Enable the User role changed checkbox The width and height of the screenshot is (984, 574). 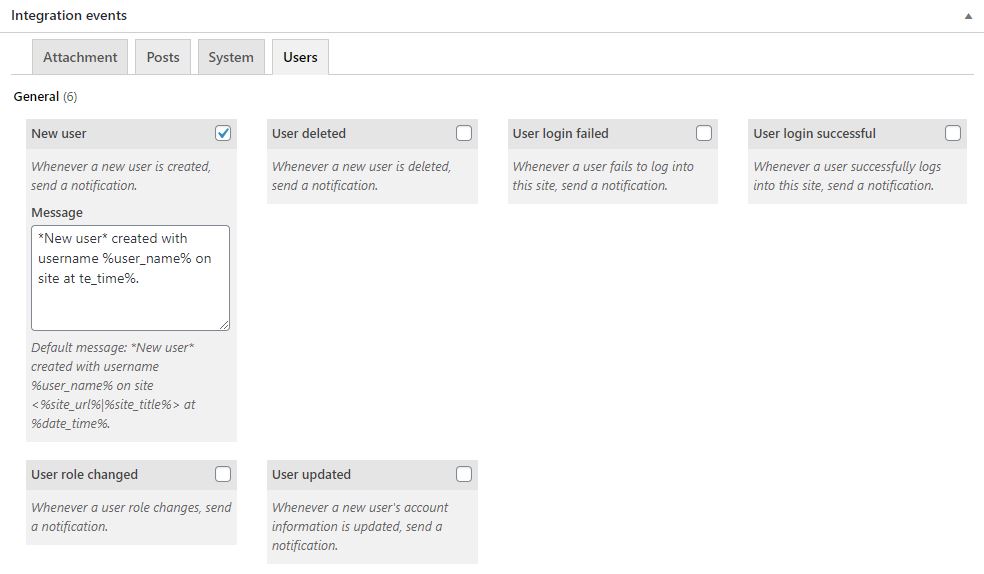[x=223, y=474]
